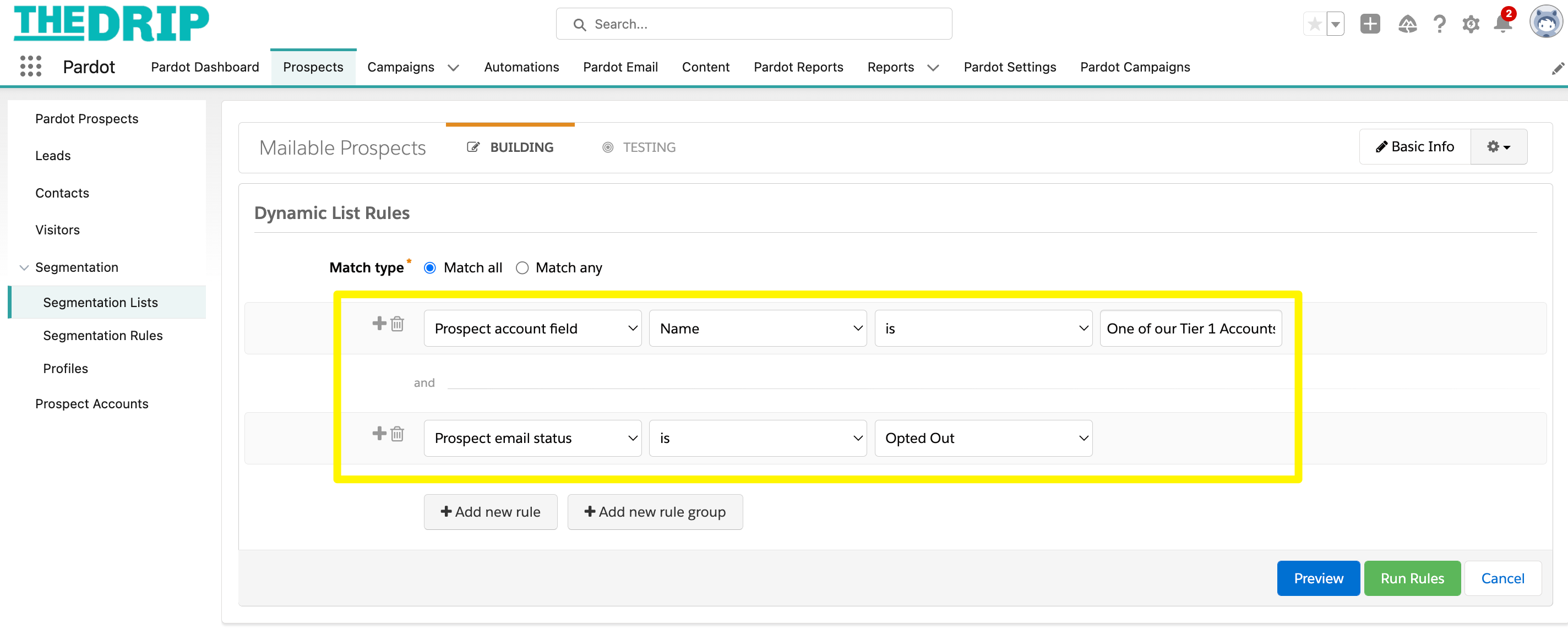Image resolution: width=1568 pixels, height=635 pixels.
Task: Select Segmentation Lists in sidebar
Action: click(108, 302)
